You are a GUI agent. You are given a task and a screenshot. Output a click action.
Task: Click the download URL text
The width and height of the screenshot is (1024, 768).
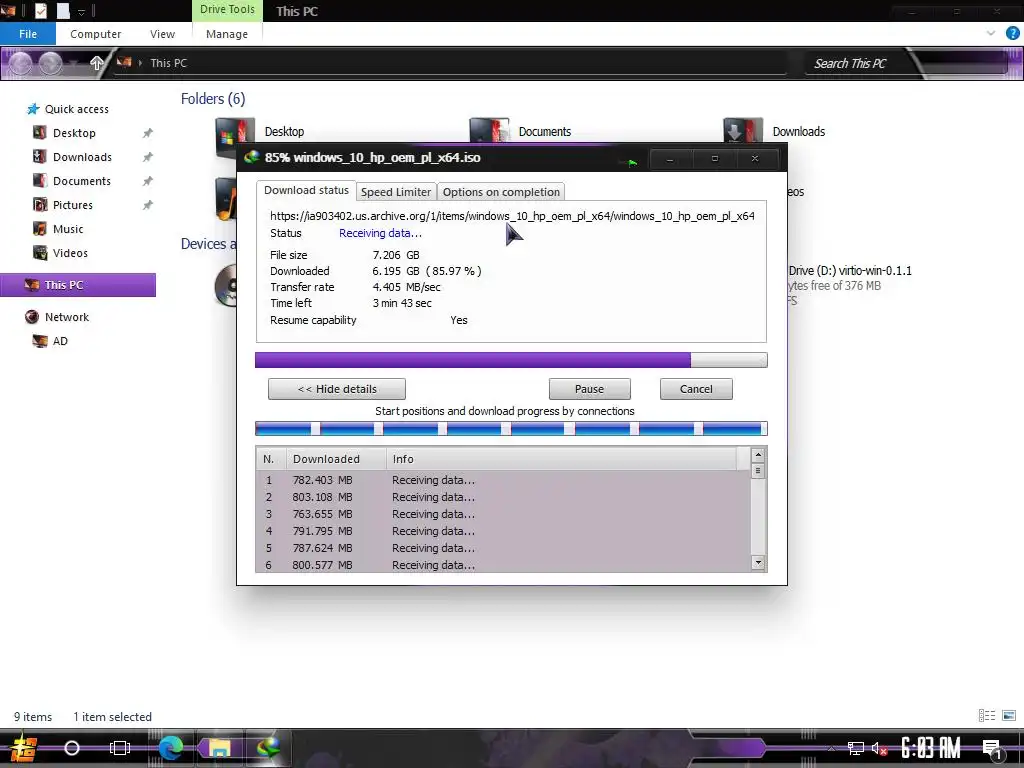[512, 216]
